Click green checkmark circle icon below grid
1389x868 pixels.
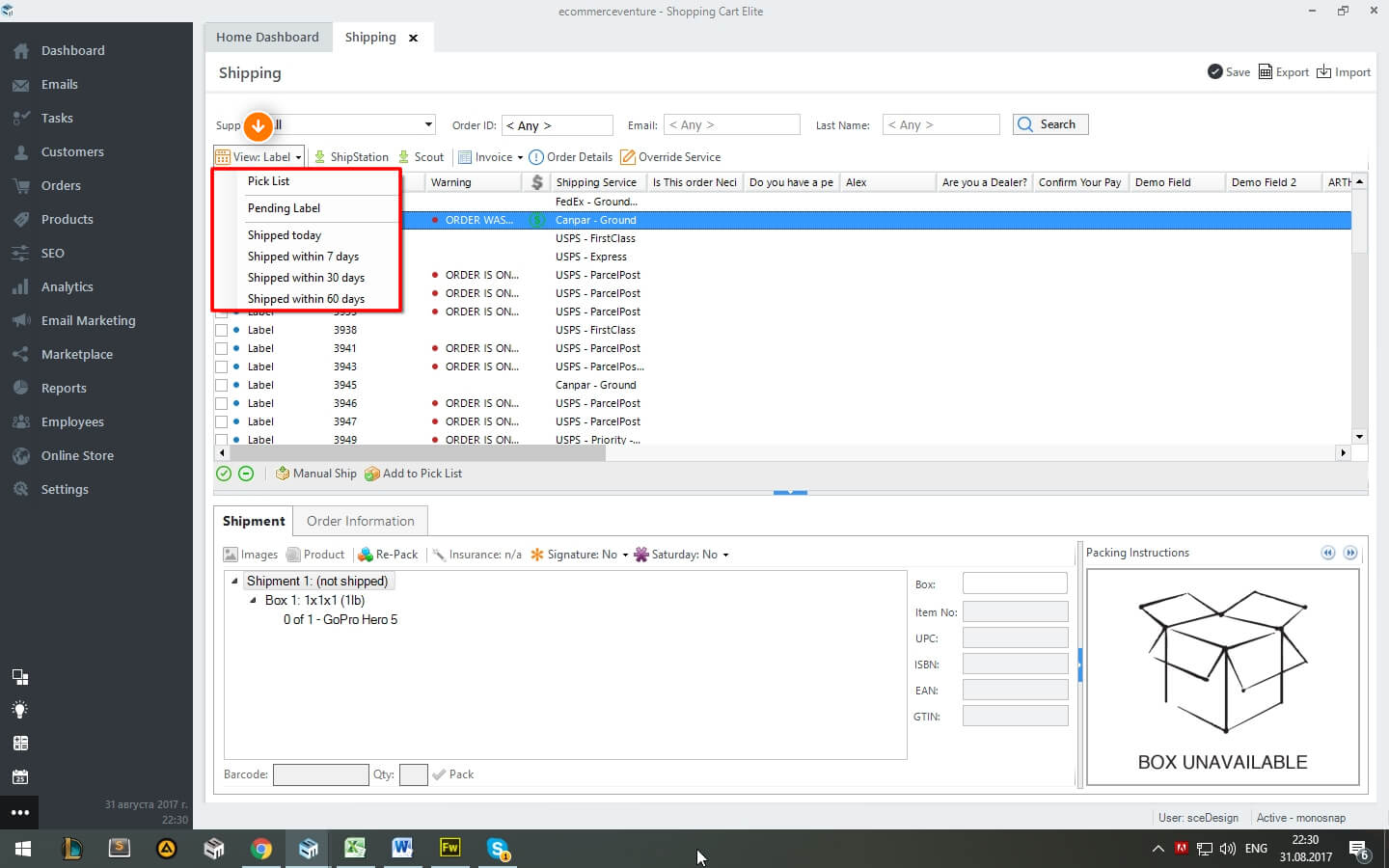point(224,474)
